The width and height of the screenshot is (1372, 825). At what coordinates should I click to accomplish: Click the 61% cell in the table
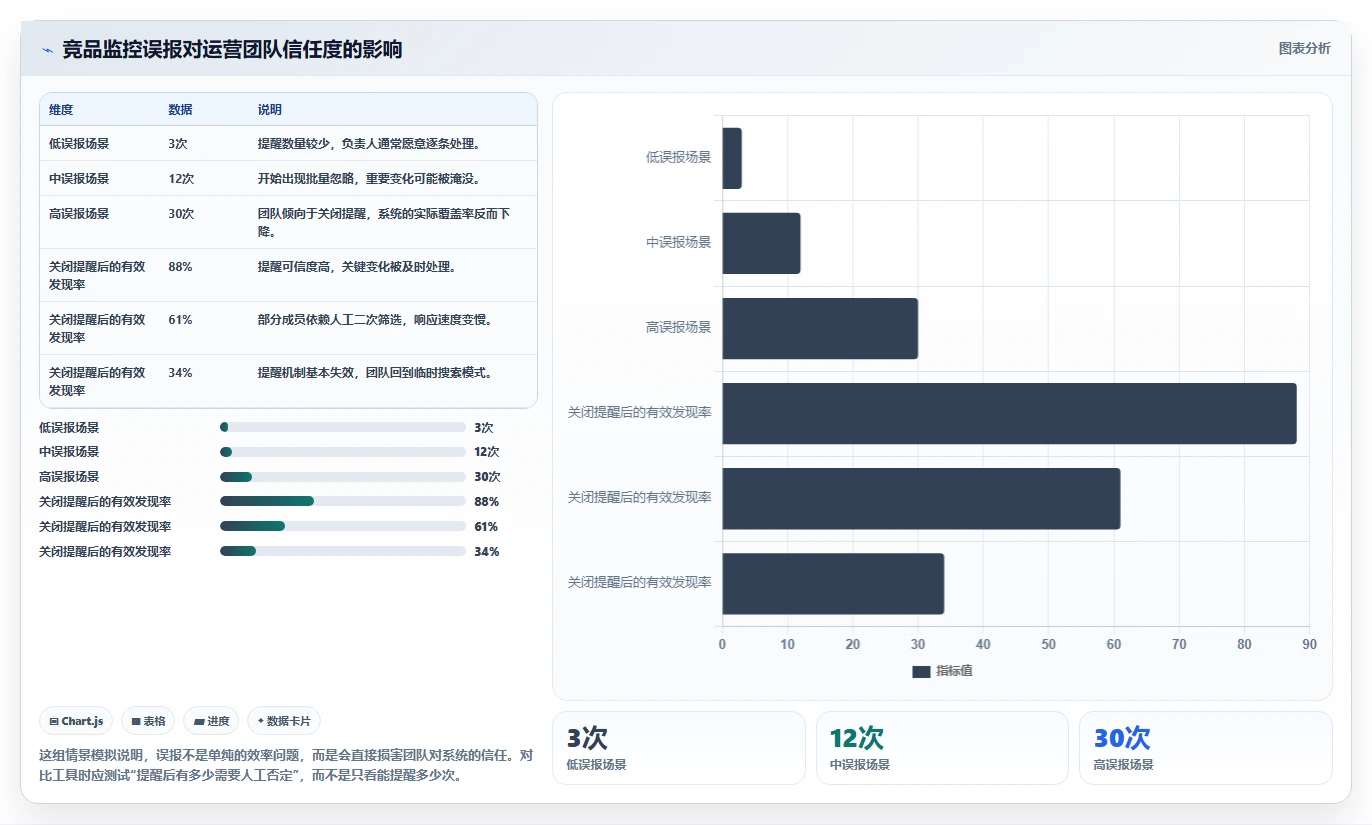(x=180, y=320)
